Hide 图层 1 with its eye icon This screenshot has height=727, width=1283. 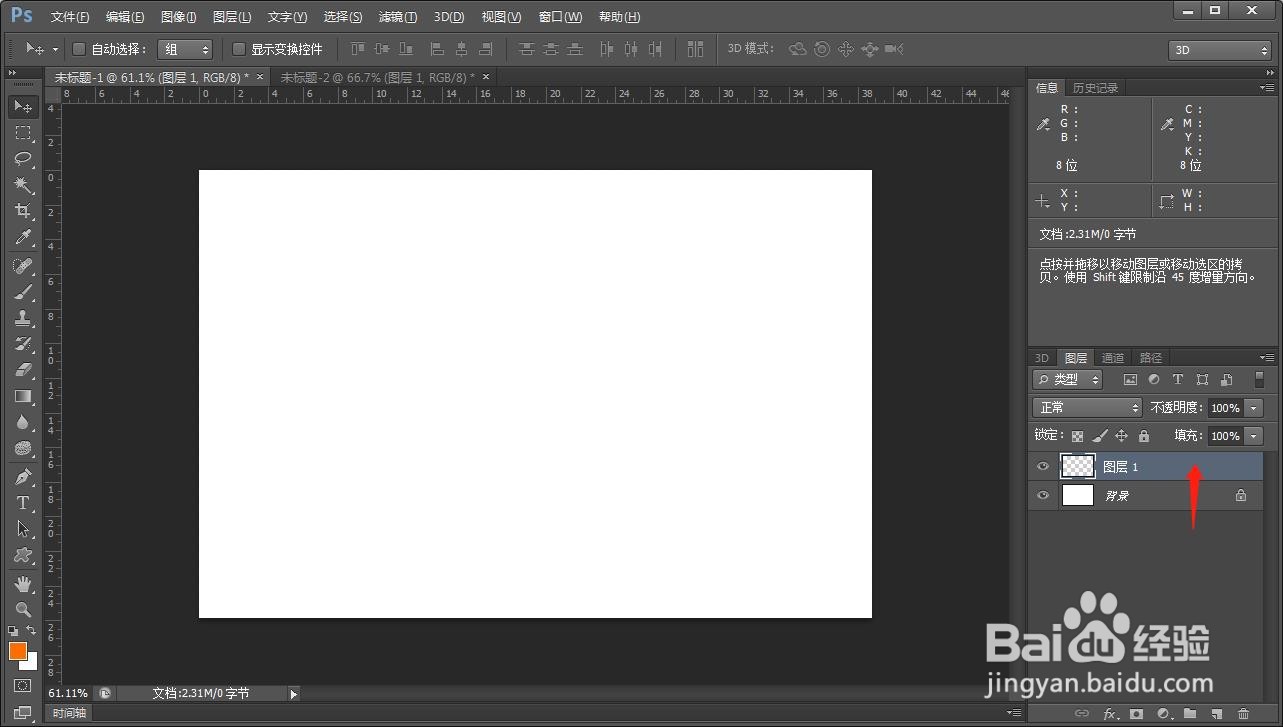pos(1043,467)
